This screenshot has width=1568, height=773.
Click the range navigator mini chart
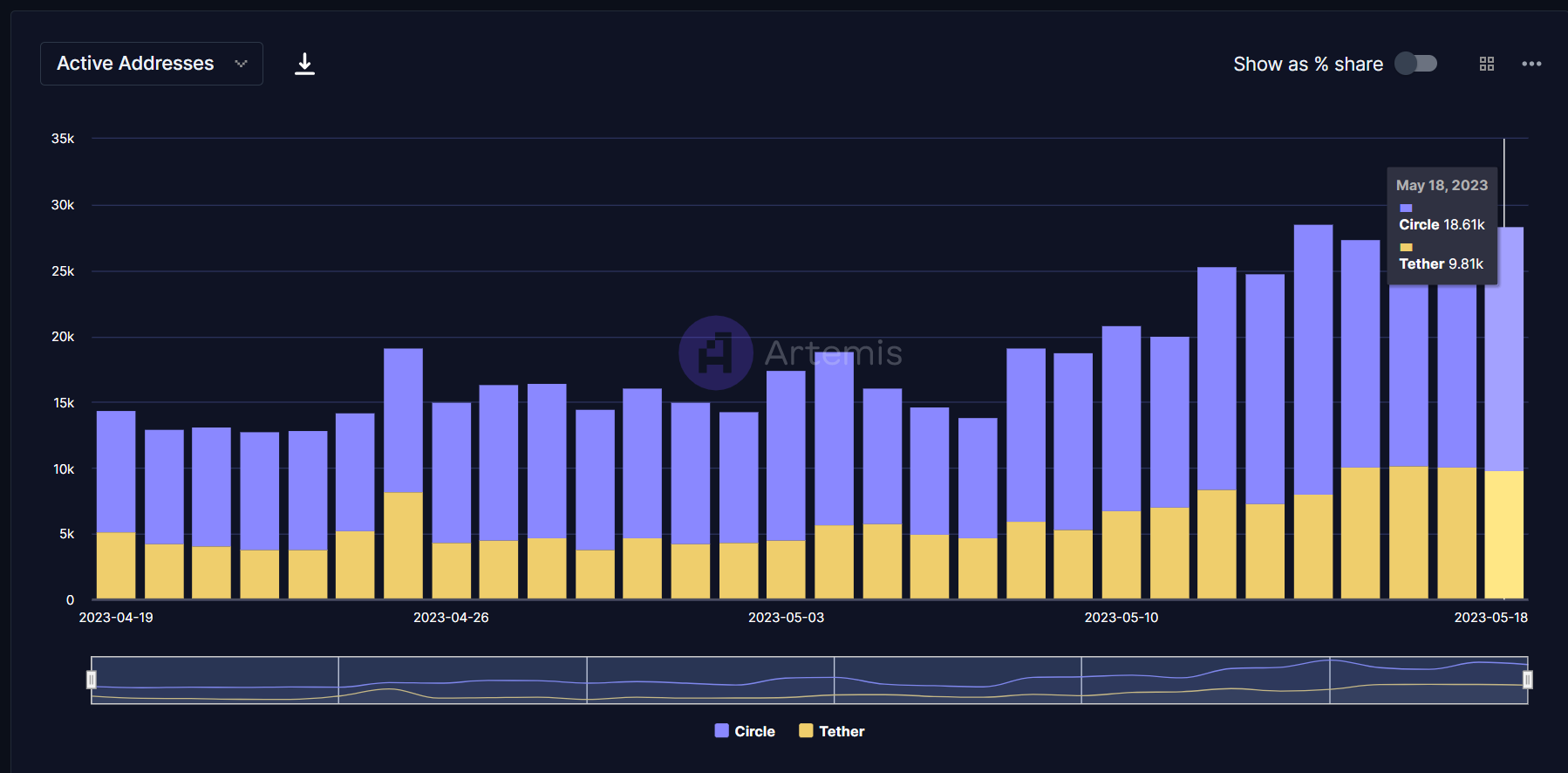tap(809, 680)
